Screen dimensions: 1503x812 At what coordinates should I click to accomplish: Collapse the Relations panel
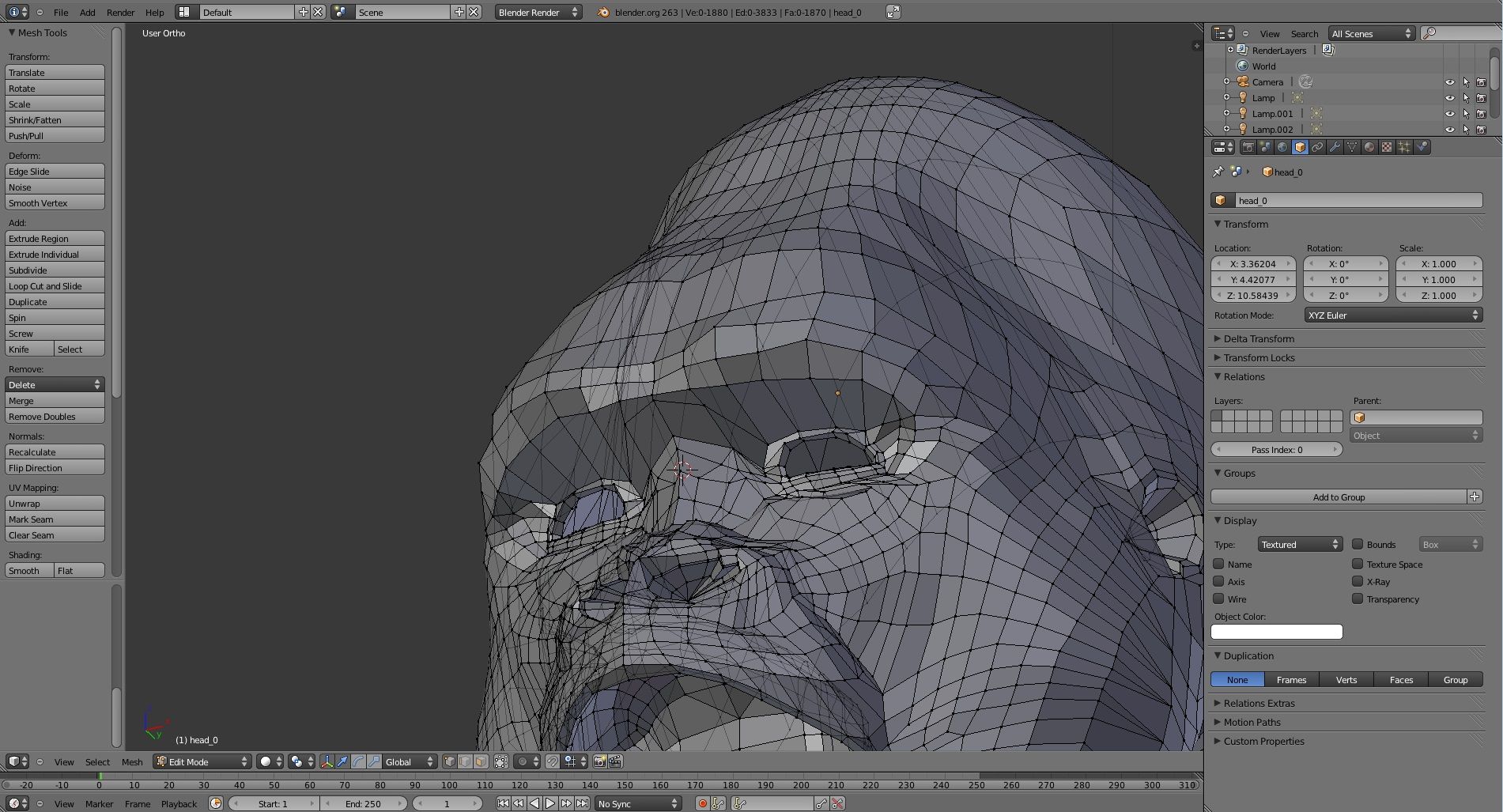1241,376
